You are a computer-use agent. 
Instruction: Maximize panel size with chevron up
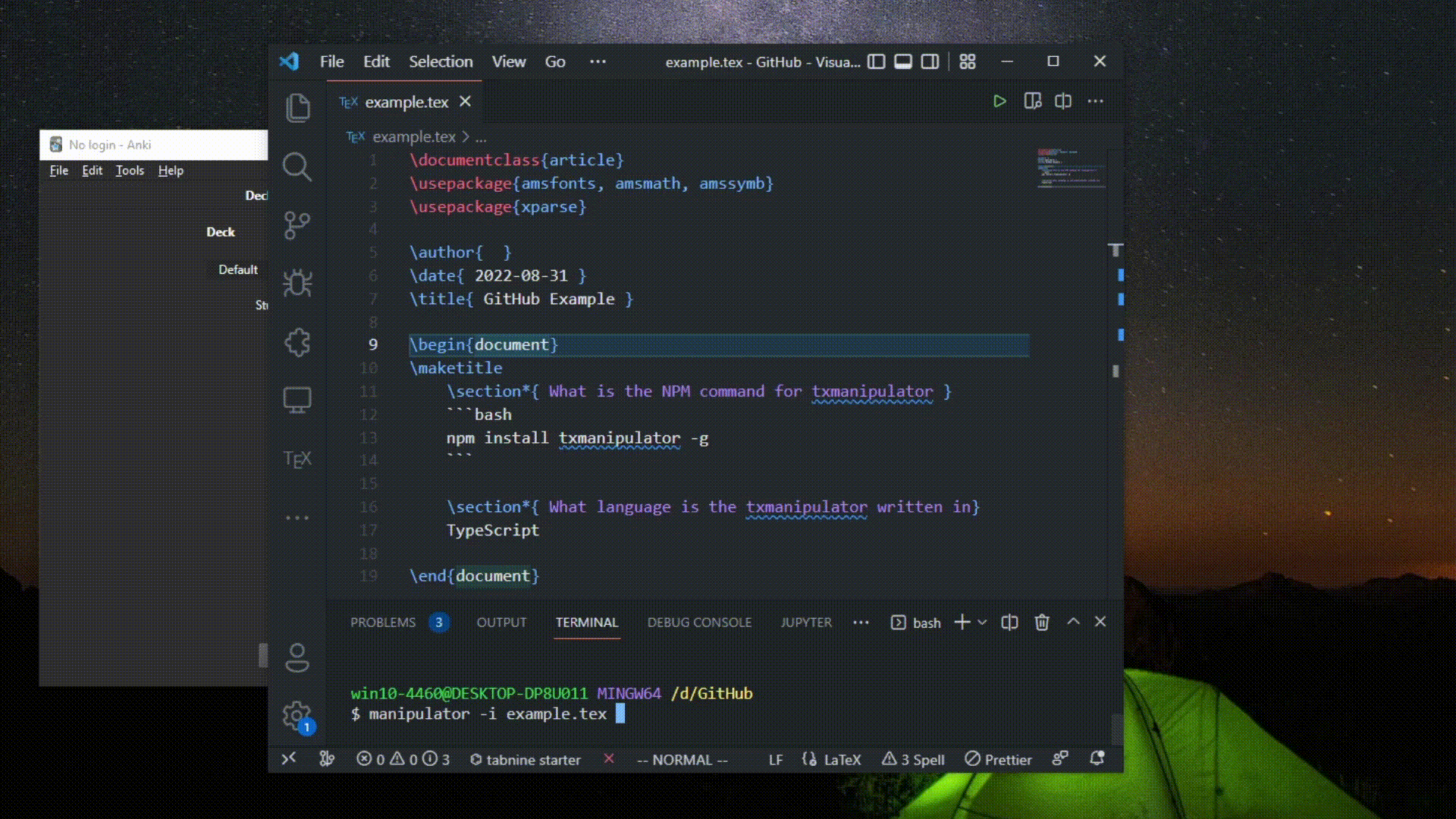coord(1073,622)
